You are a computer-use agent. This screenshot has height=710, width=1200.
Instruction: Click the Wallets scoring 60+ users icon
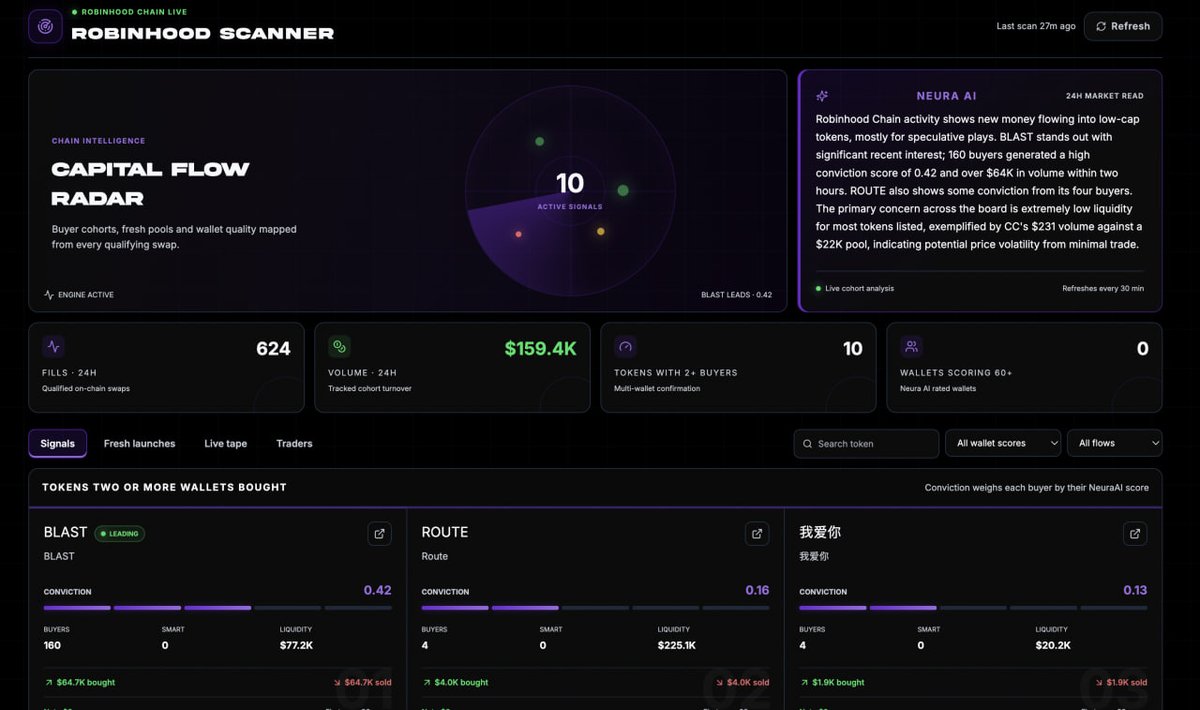click(911, 347)
